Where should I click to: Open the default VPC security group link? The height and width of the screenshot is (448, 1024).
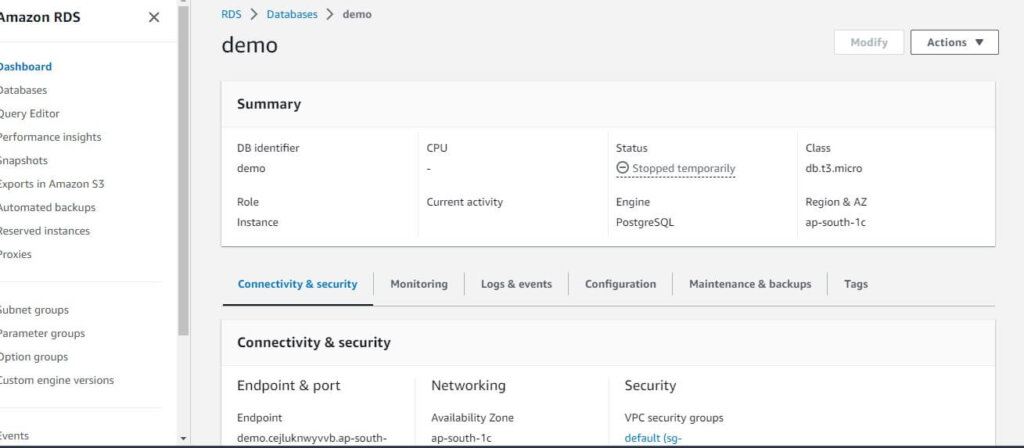tap(653, 438)
